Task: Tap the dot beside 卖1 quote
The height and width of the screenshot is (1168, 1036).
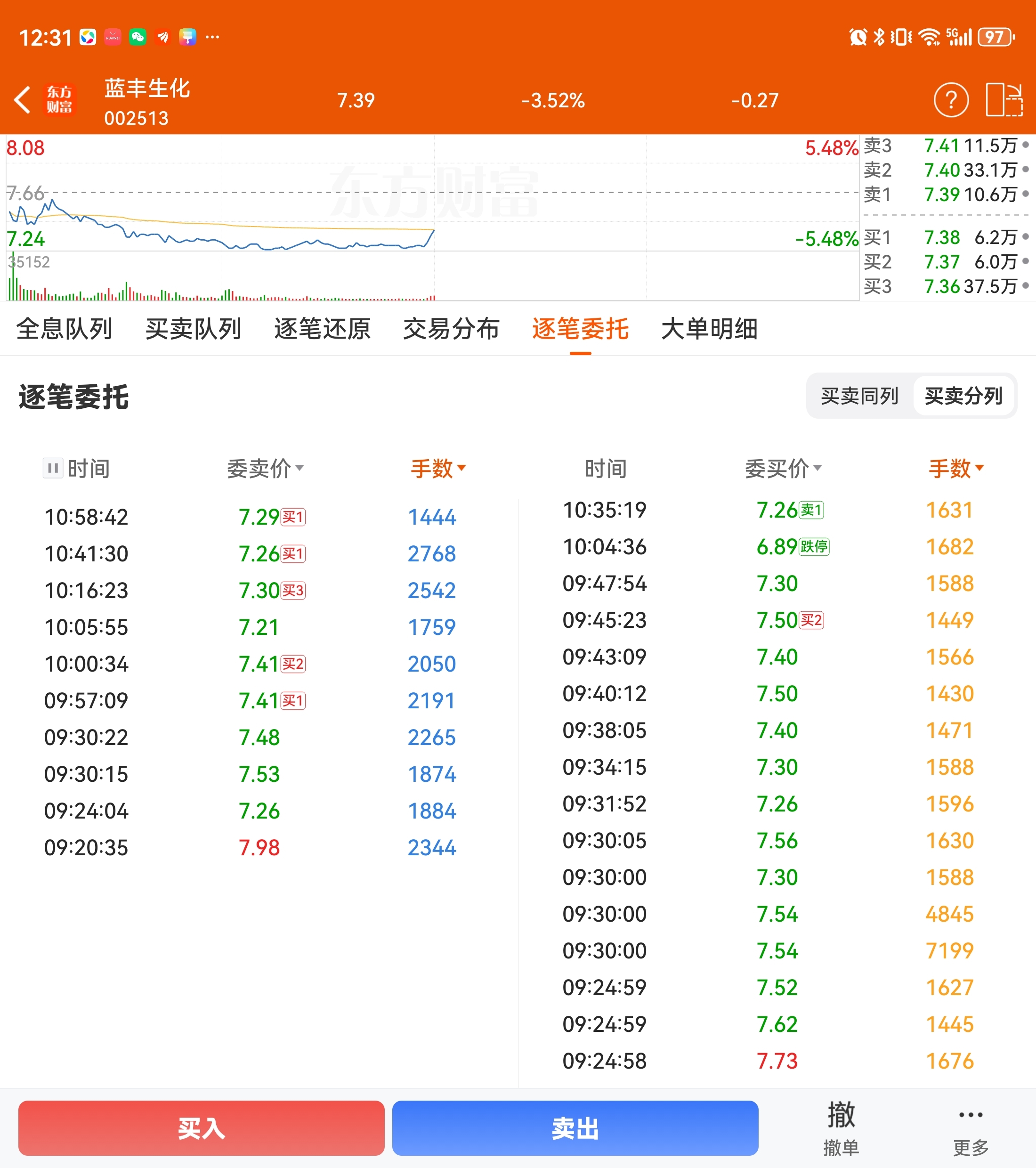Action: tap(1025, 195)
